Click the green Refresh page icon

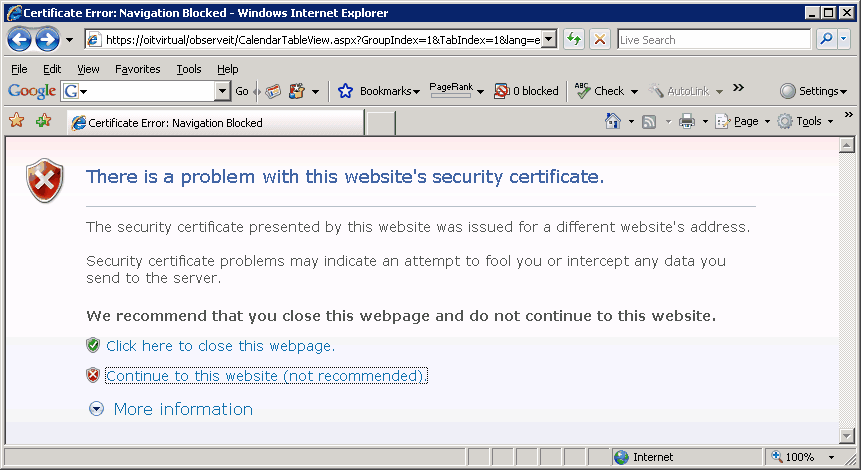[x=574, y=40]
